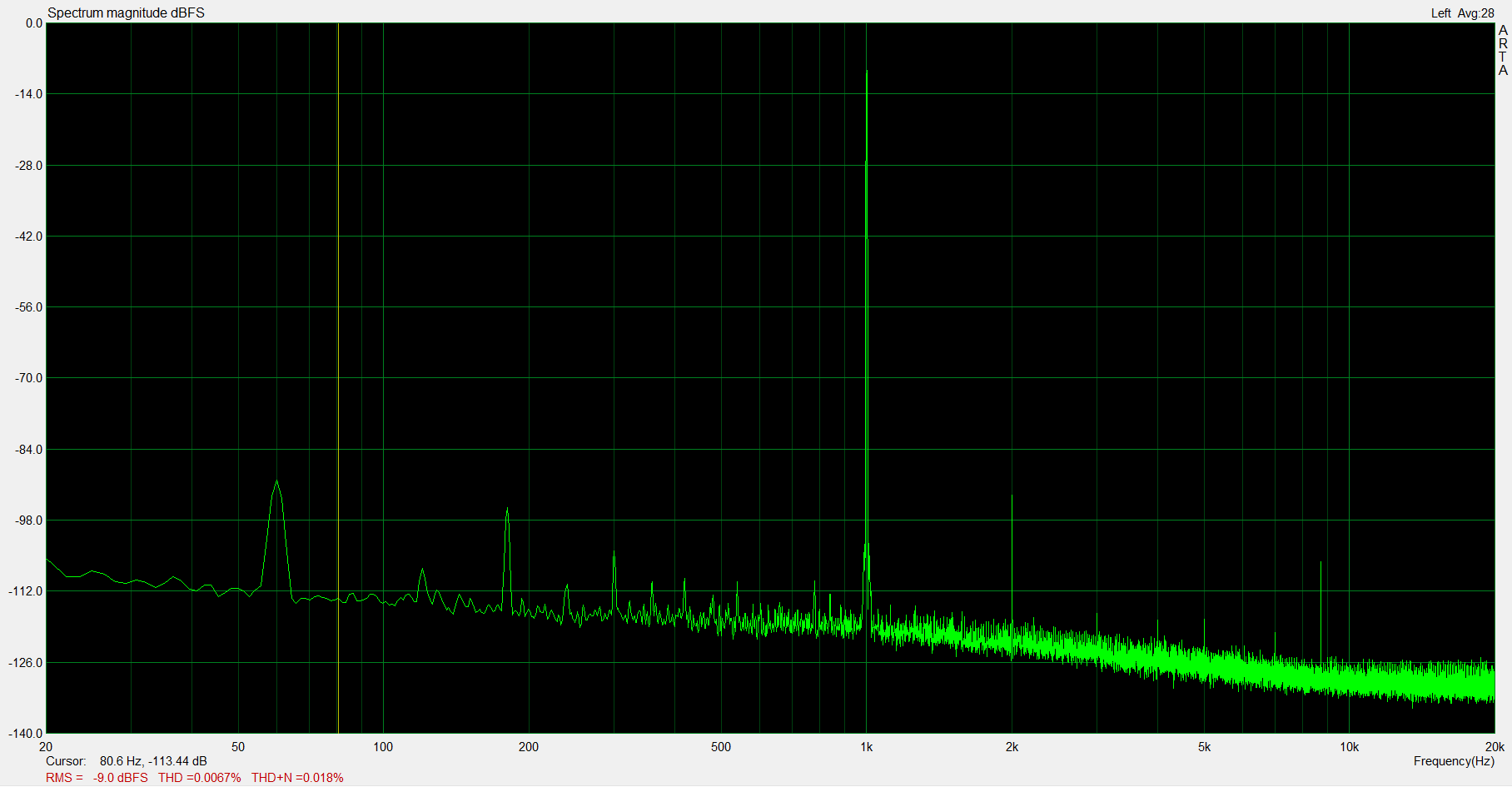This screenshot has width=1512, height=787.
Task: Click the 1k x-axis label
Action: 867,747
